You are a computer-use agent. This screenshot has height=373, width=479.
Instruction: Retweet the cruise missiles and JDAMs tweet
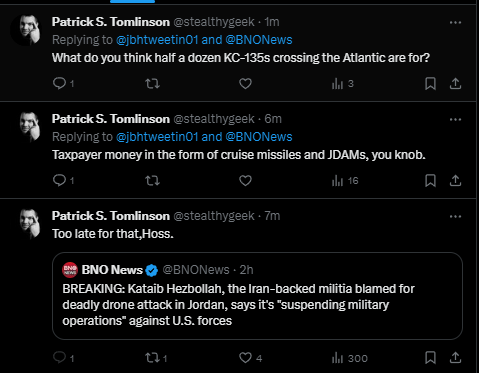(x=152, y=180)
